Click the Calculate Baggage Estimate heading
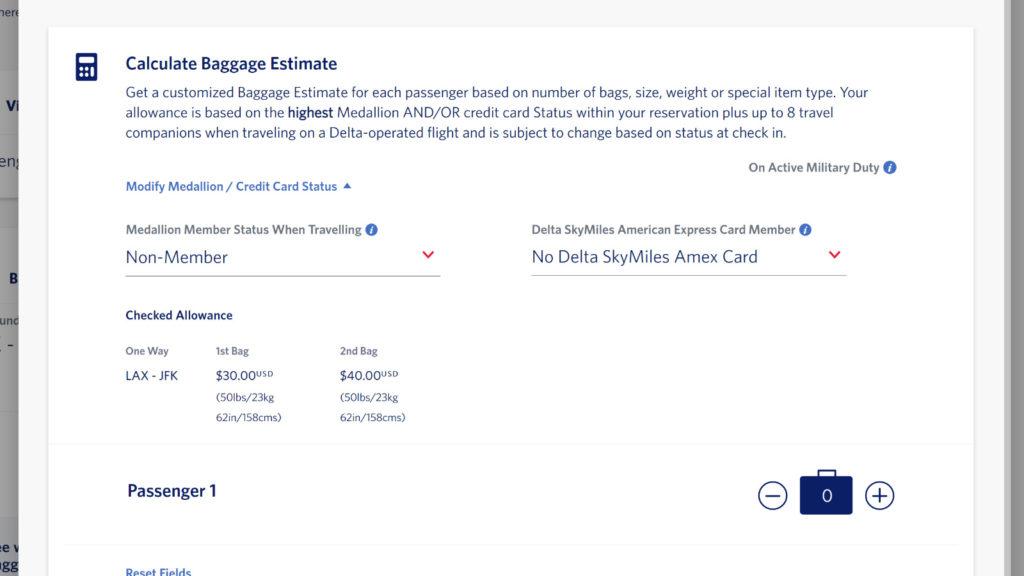Viewport: 1024px width, 576px height. tap(231, 63)
